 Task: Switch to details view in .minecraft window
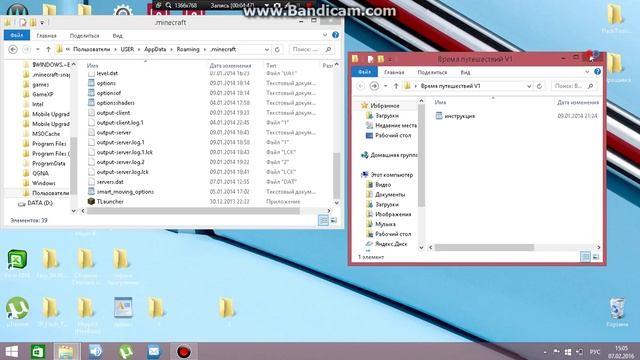[x=323, y=220]
